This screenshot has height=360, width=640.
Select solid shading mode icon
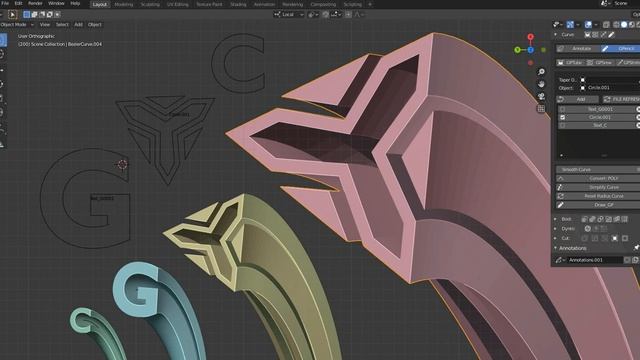624,25
